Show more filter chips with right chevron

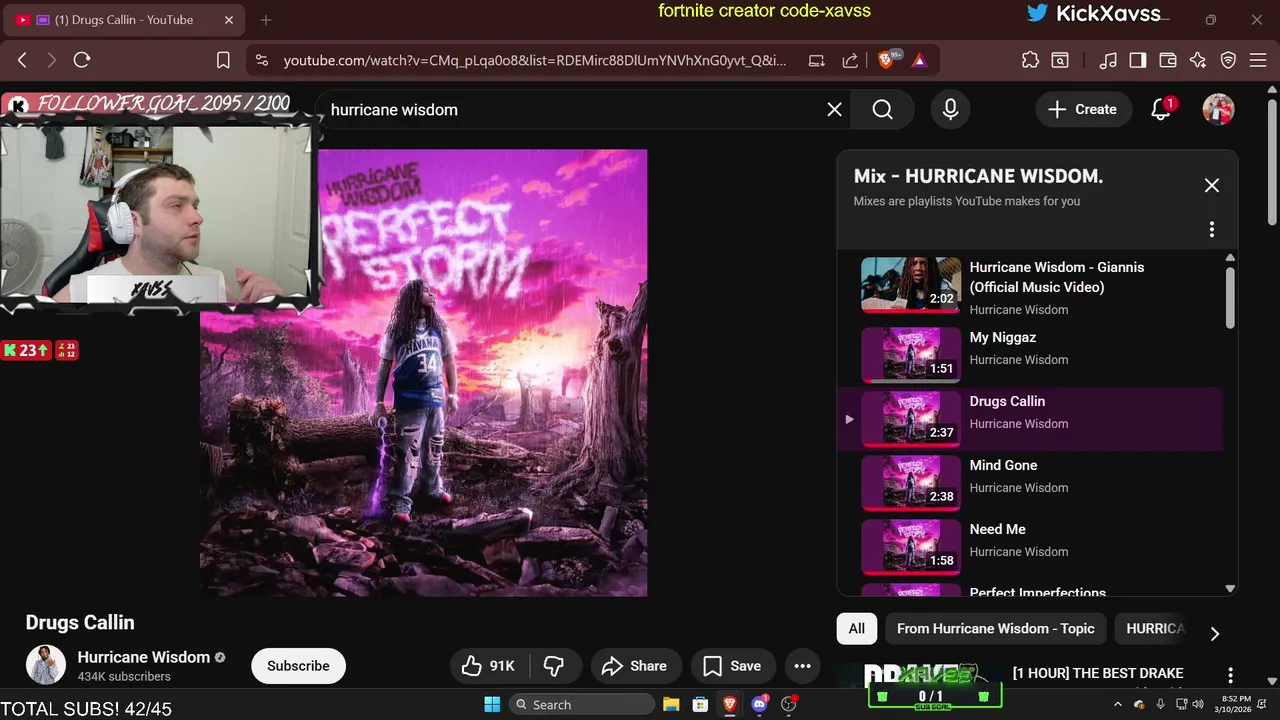coord(1214,633)
